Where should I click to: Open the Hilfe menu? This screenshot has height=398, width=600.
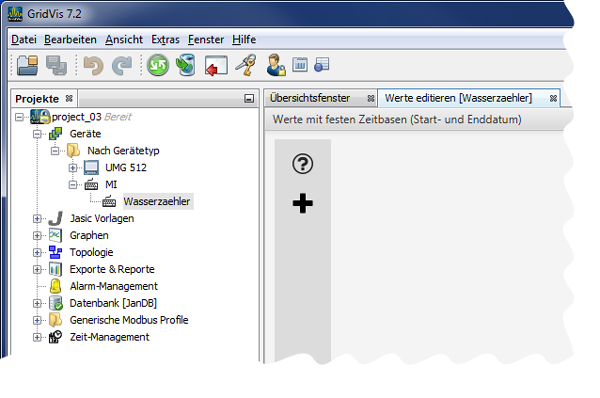pyautogui.click(x=244, y=39)
